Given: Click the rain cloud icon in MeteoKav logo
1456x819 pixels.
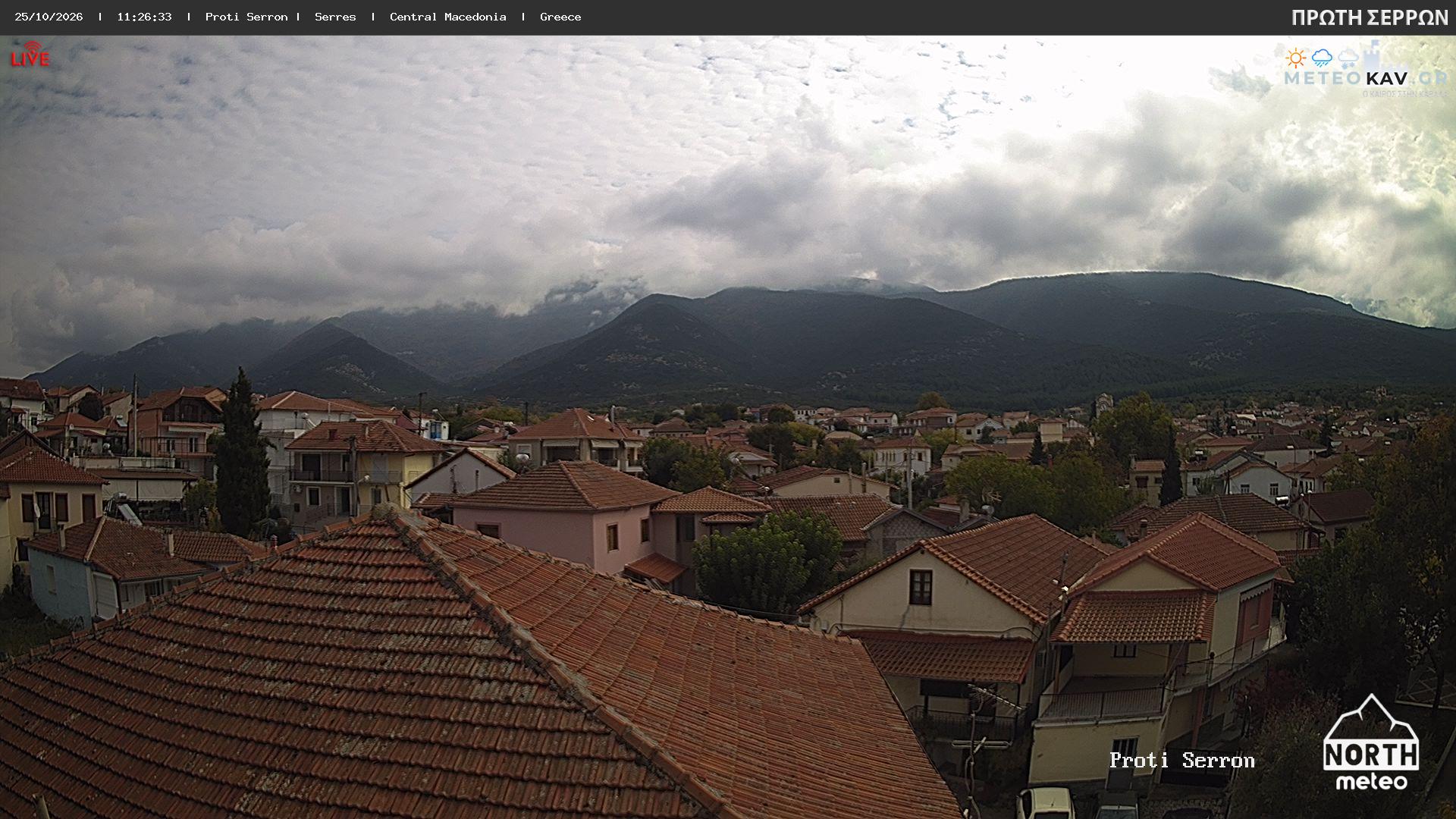Looking at the screenshot, I should [1322, 58].
